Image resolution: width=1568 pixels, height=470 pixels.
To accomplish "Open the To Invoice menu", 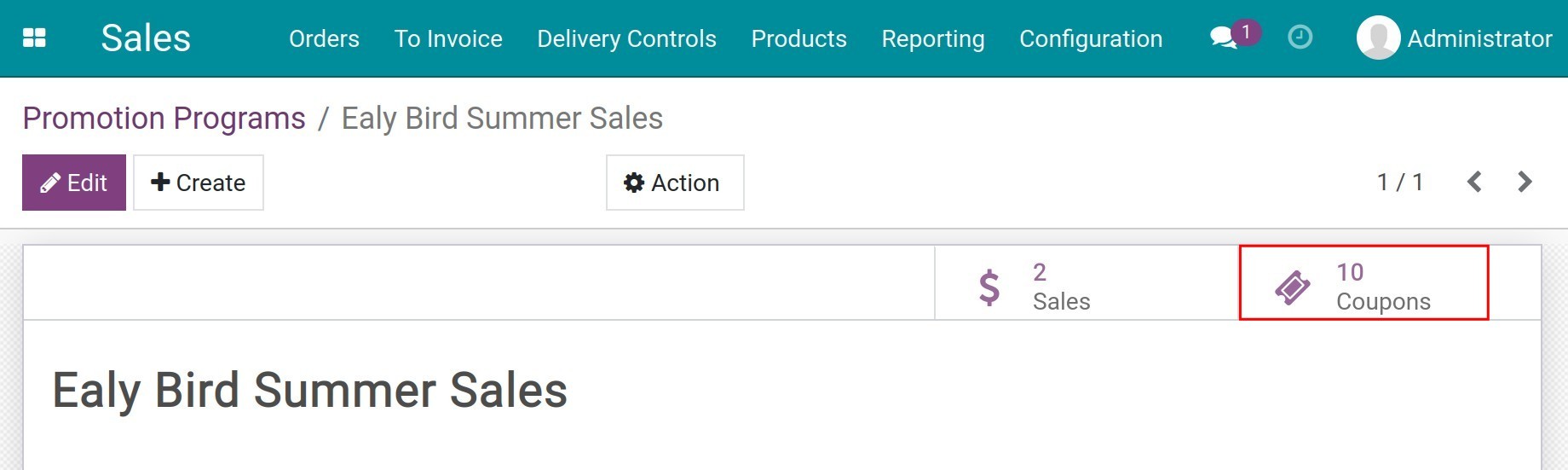I will 448,38.
